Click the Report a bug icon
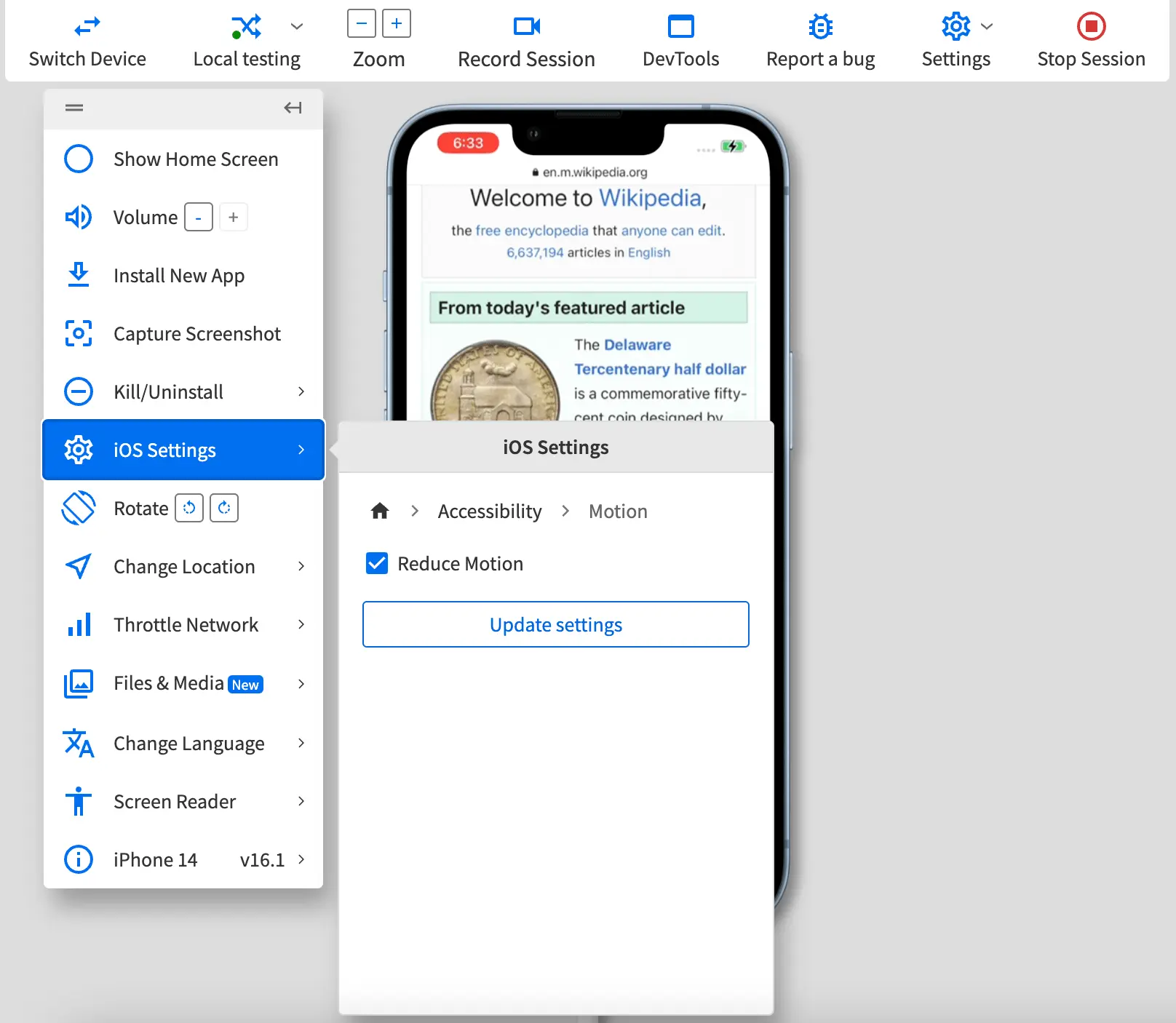The width and height of the screenshot is (1176, 1023). click(820, 27)
